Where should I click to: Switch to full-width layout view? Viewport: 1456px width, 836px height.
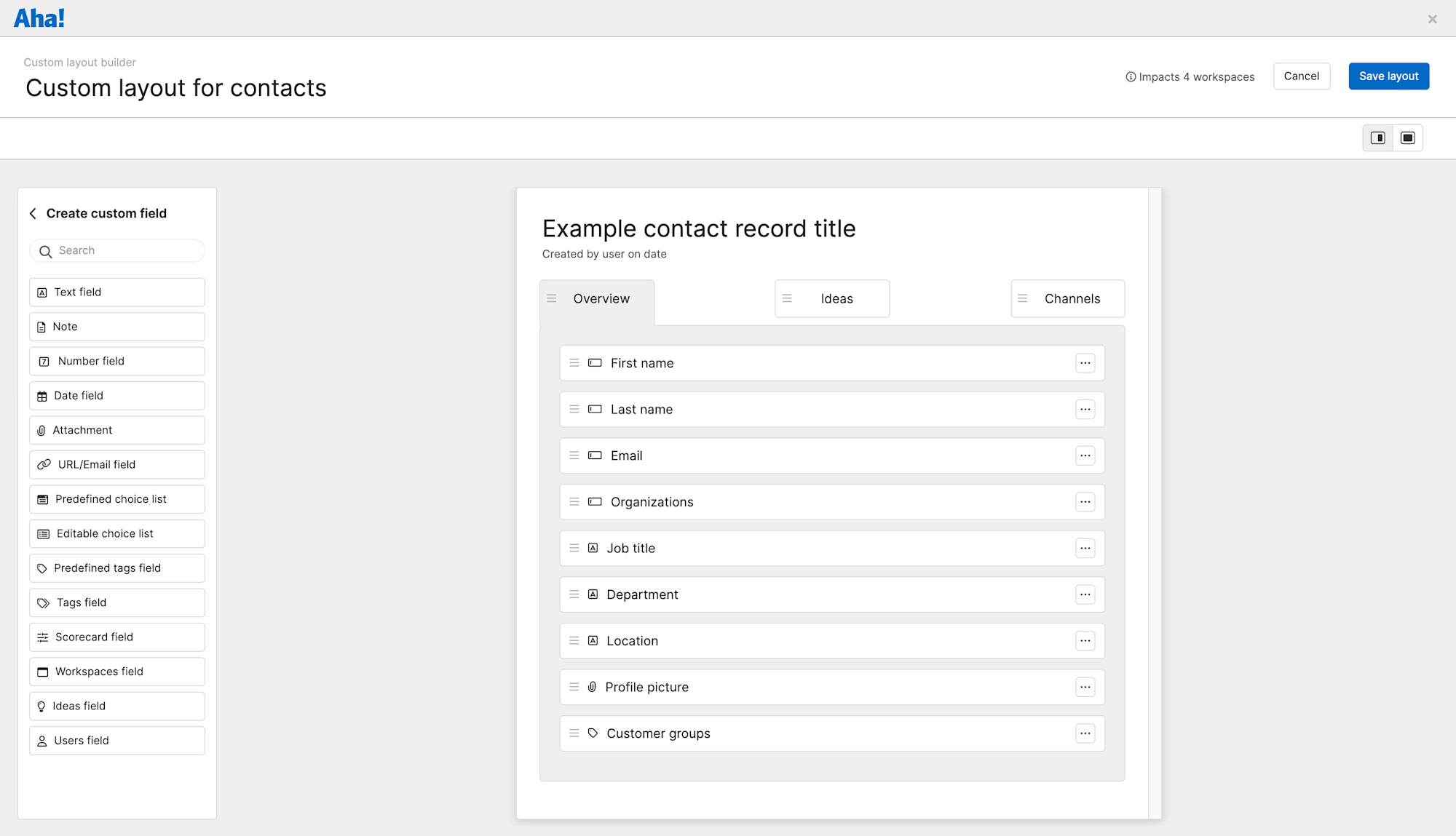click(1408, 138)
